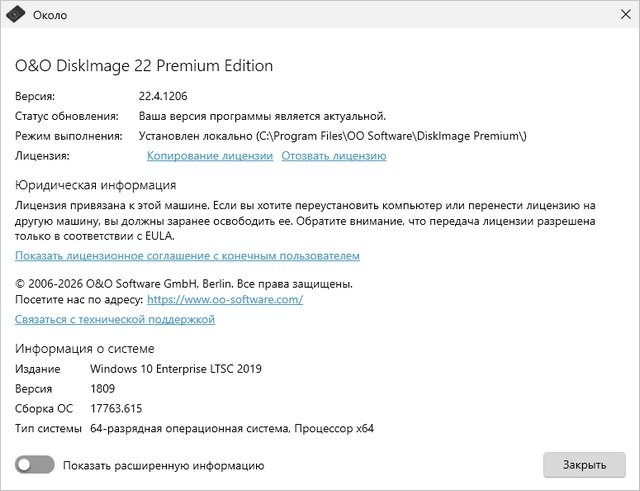This screenshot has height=491, width=640.
Task: Open Связаться с технической поддержкой link
Action: (115, 320)
